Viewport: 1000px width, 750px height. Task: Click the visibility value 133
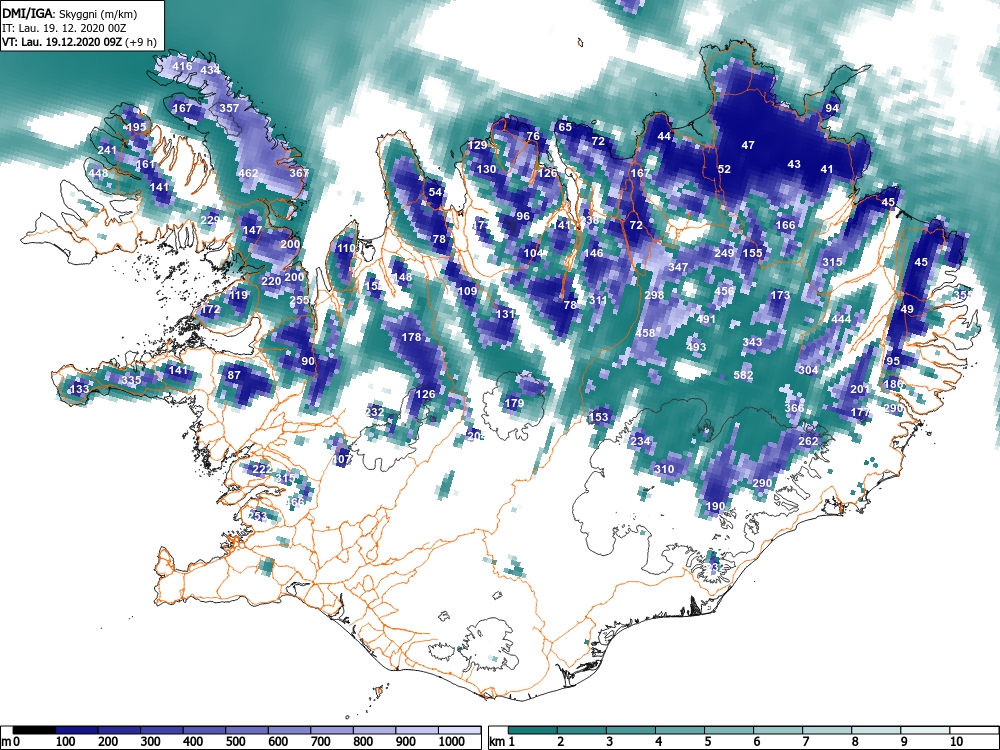[79, 389]
